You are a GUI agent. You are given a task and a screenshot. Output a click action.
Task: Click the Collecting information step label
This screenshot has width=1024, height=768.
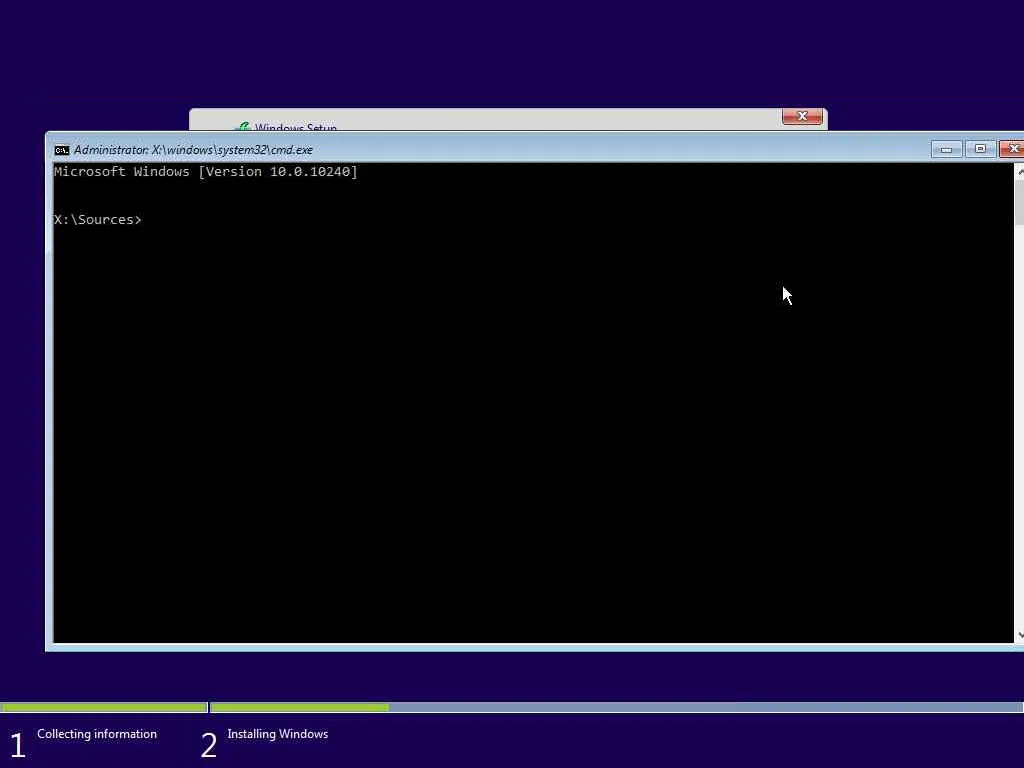[x=97, y=734]
